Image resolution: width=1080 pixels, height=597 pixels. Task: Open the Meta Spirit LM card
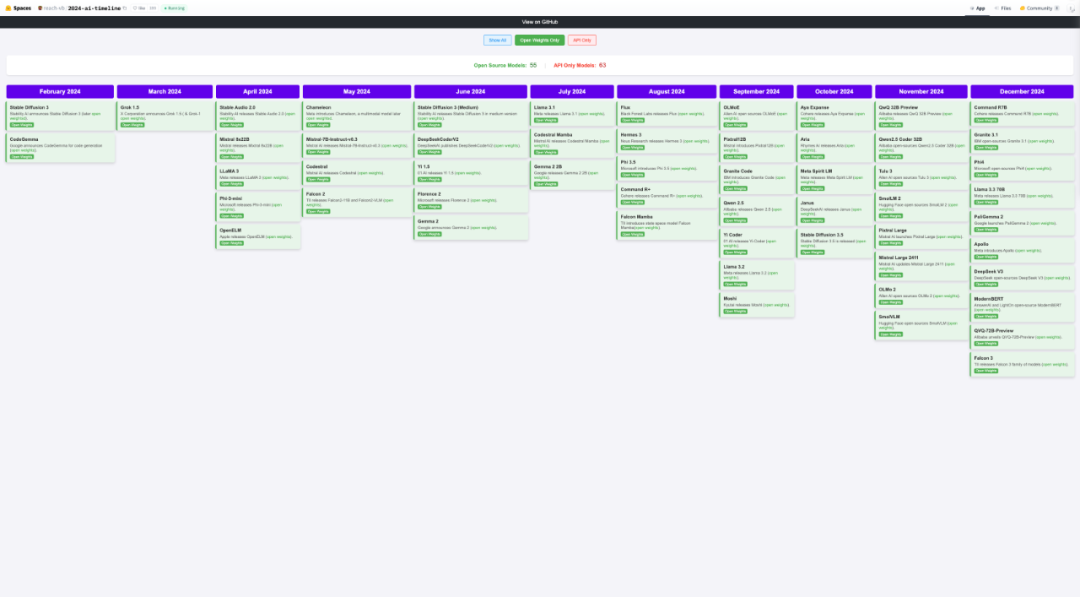pos(834,180)
